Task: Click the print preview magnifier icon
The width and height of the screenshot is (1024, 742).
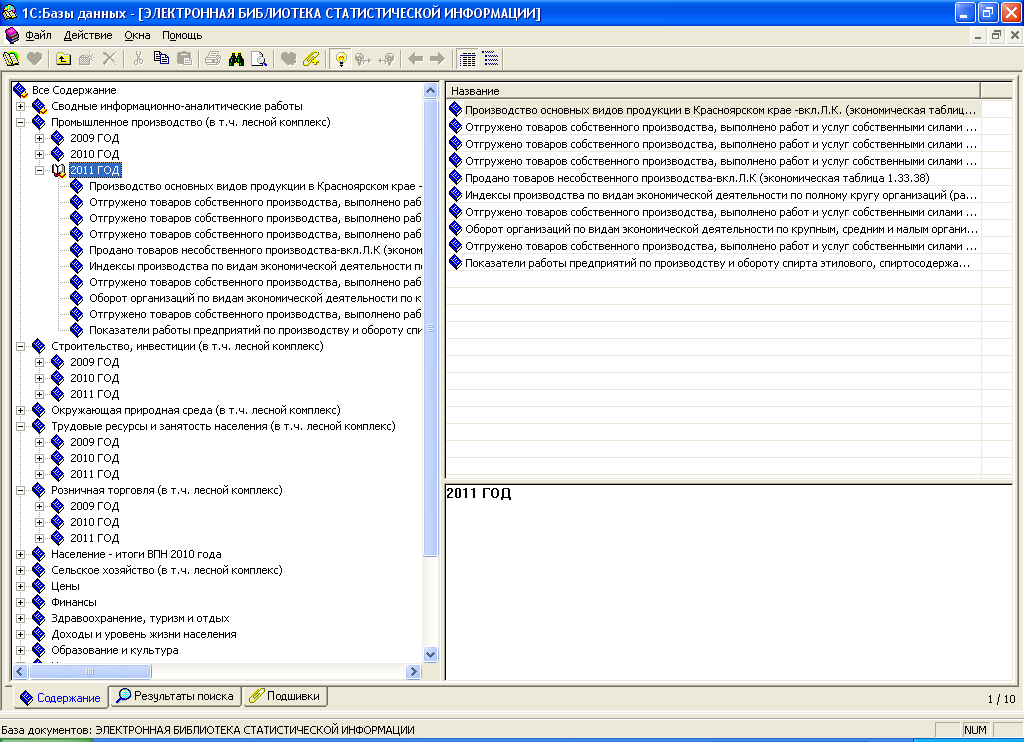Action: pos(259,59)
